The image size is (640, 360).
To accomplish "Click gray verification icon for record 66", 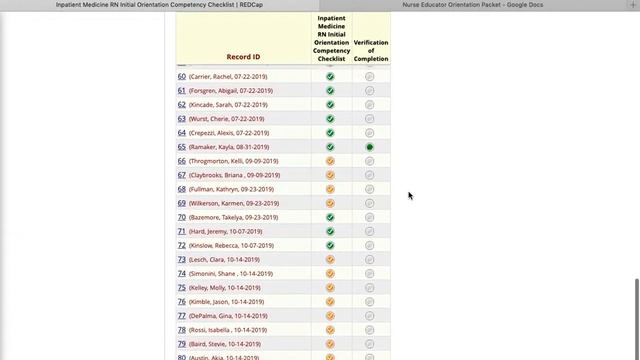I will pos(369,161).
